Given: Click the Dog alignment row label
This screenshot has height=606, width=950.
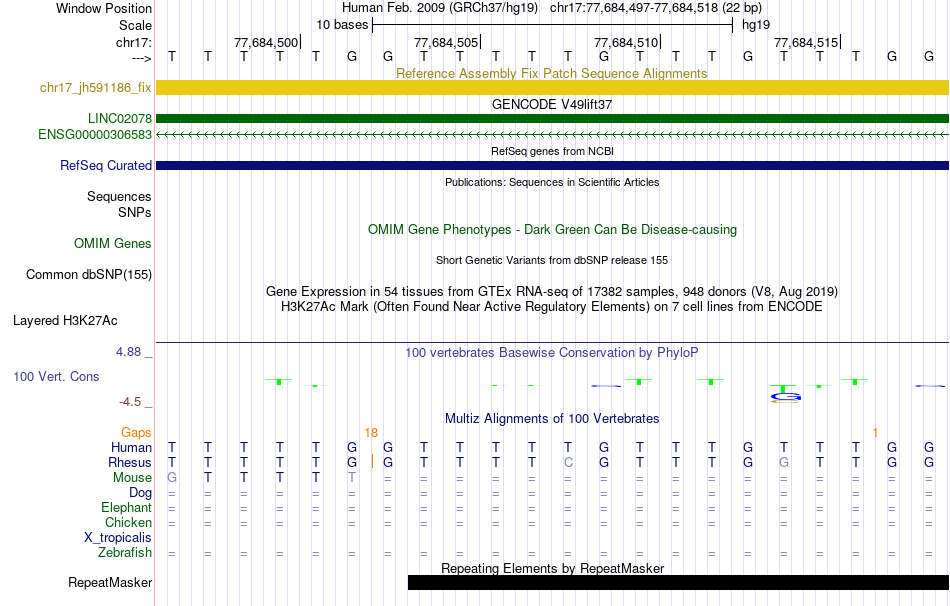Looking at the screenshot, I should [x=140, y=493].
